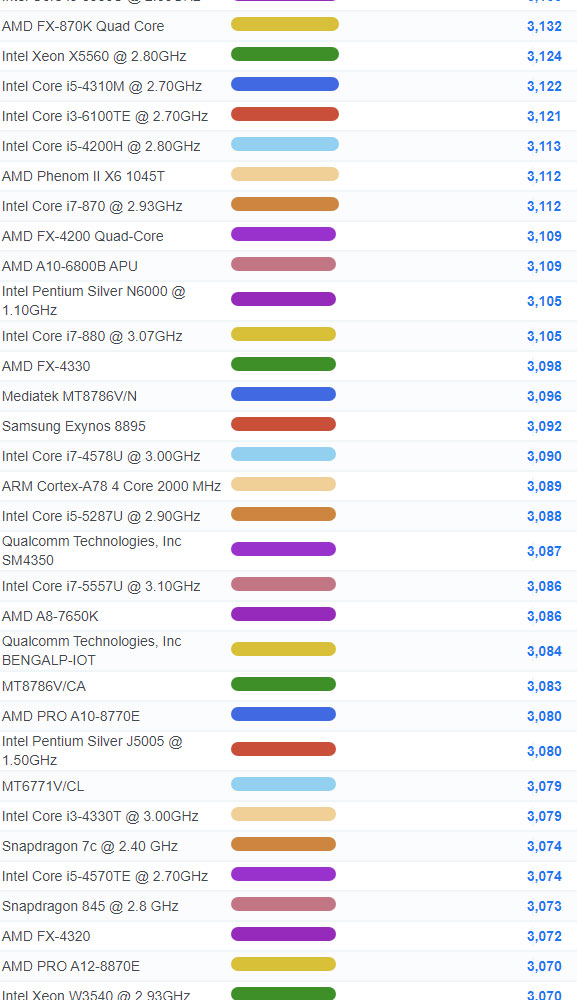This screenshot has width=577, height=1000.
Task: Open the 3,121 score link
Action: click(544, 116)
